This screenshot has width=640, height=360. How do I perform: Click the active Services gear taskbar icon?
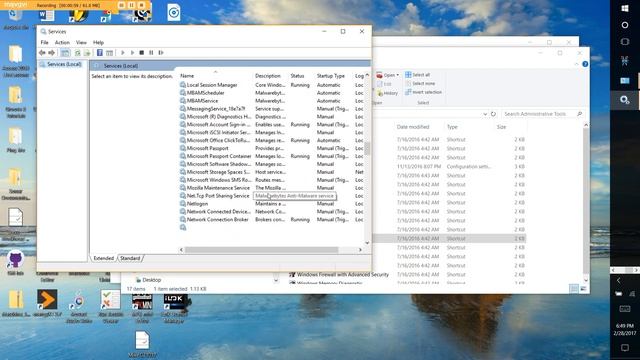click(x=625, y=100)
